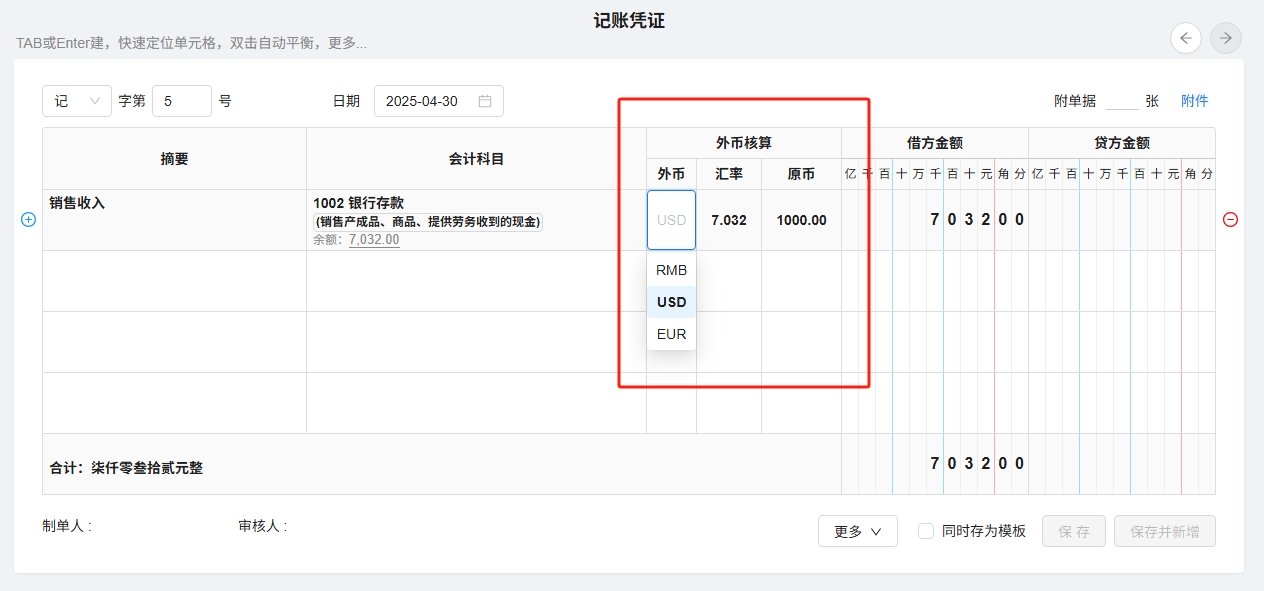Open the calendar icon in date field
Screen dimensions: 1264x591
pyautogui.click(x=485, y=101)
